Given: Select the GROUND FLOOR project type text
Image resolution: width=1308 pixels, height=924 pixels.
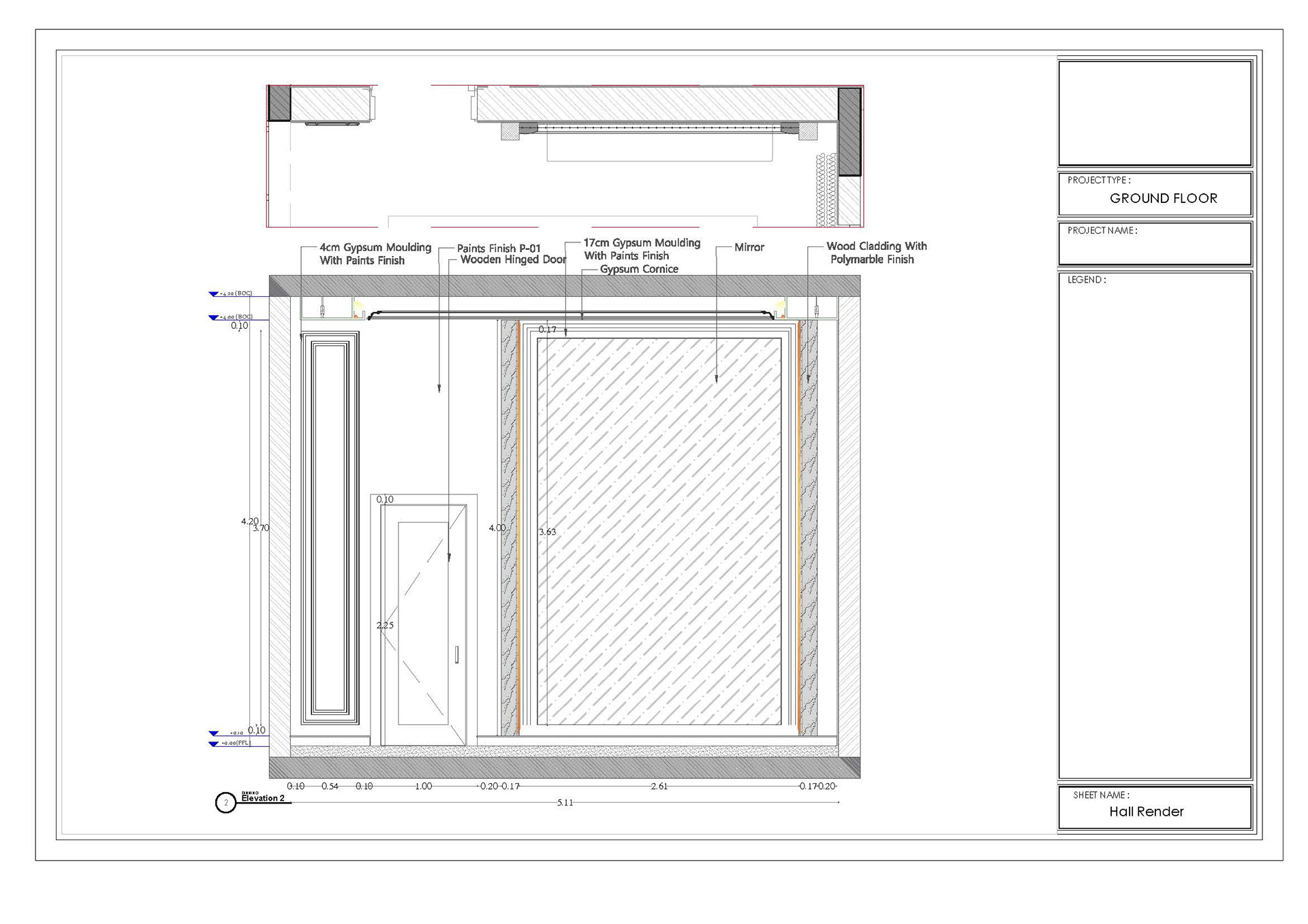Looking at the screenshot, I should [x=1163, y=198].
